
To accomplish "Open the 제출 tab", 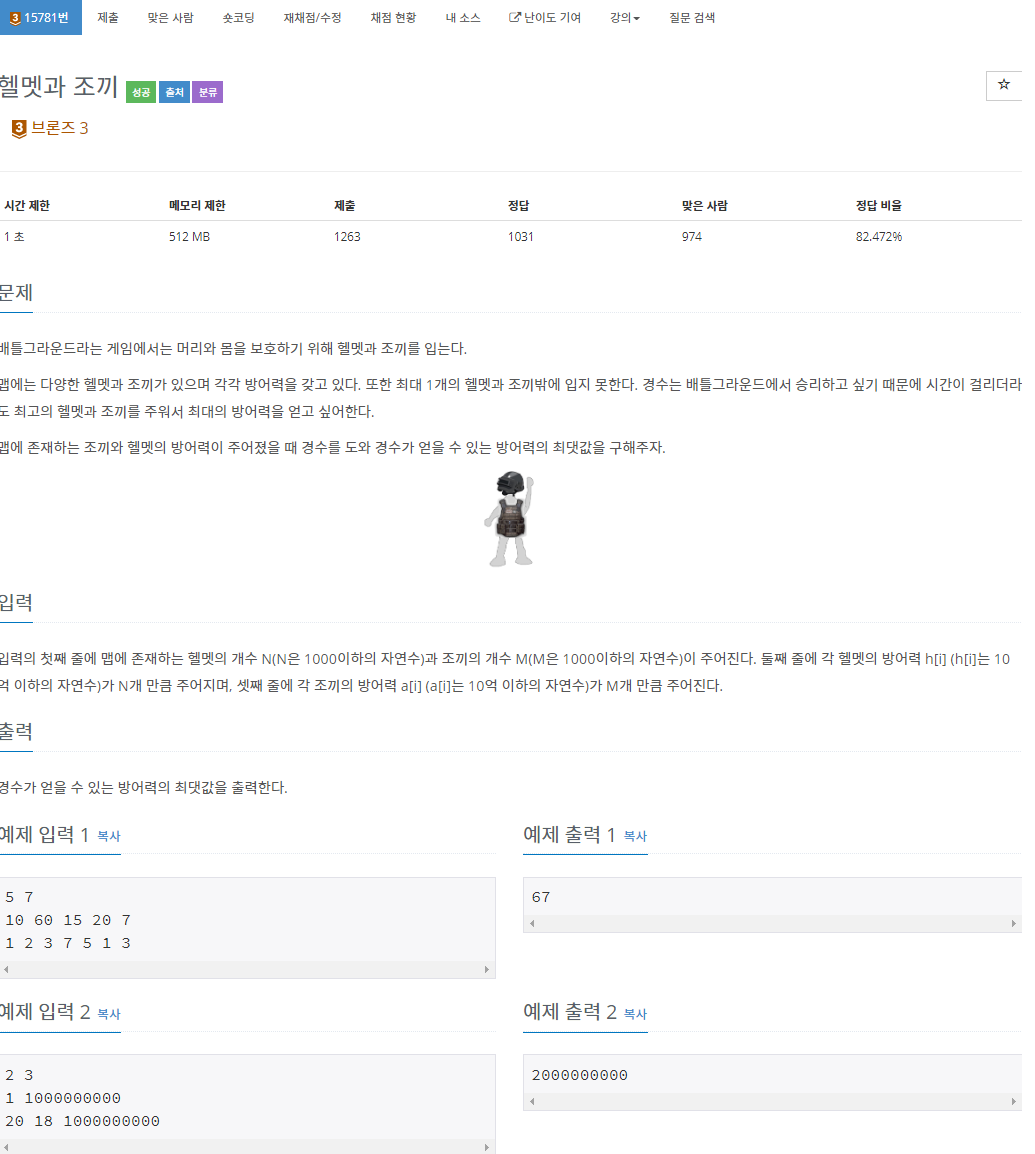I will tap(107, 18).
